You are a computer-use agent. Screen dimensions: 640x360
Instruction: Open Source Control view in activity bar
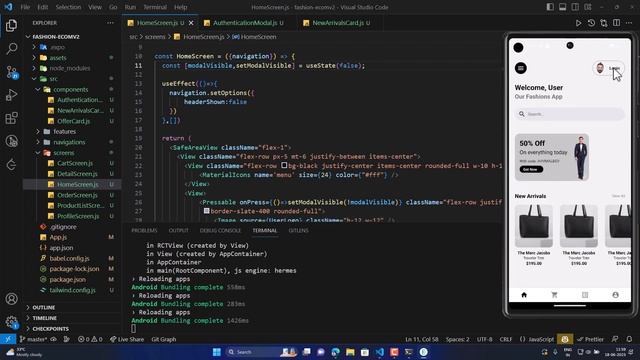tap(11, 72)
